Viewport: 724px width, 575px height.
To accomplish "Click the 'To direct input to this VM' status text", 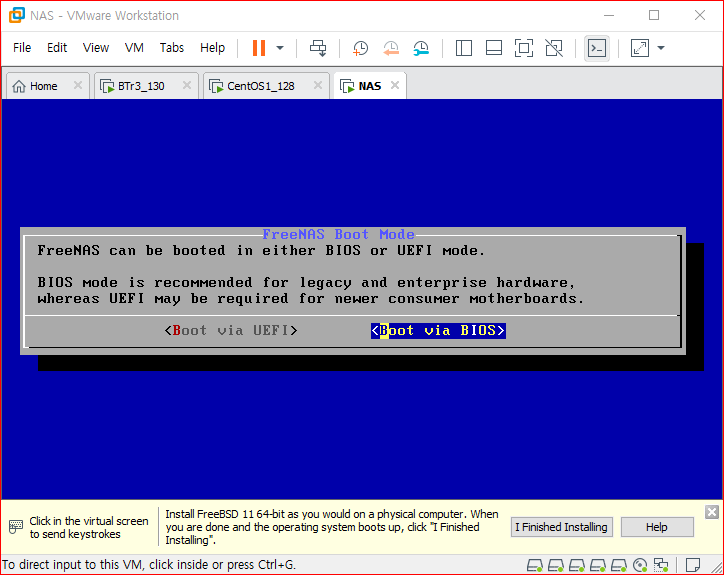I will point(149,565).
